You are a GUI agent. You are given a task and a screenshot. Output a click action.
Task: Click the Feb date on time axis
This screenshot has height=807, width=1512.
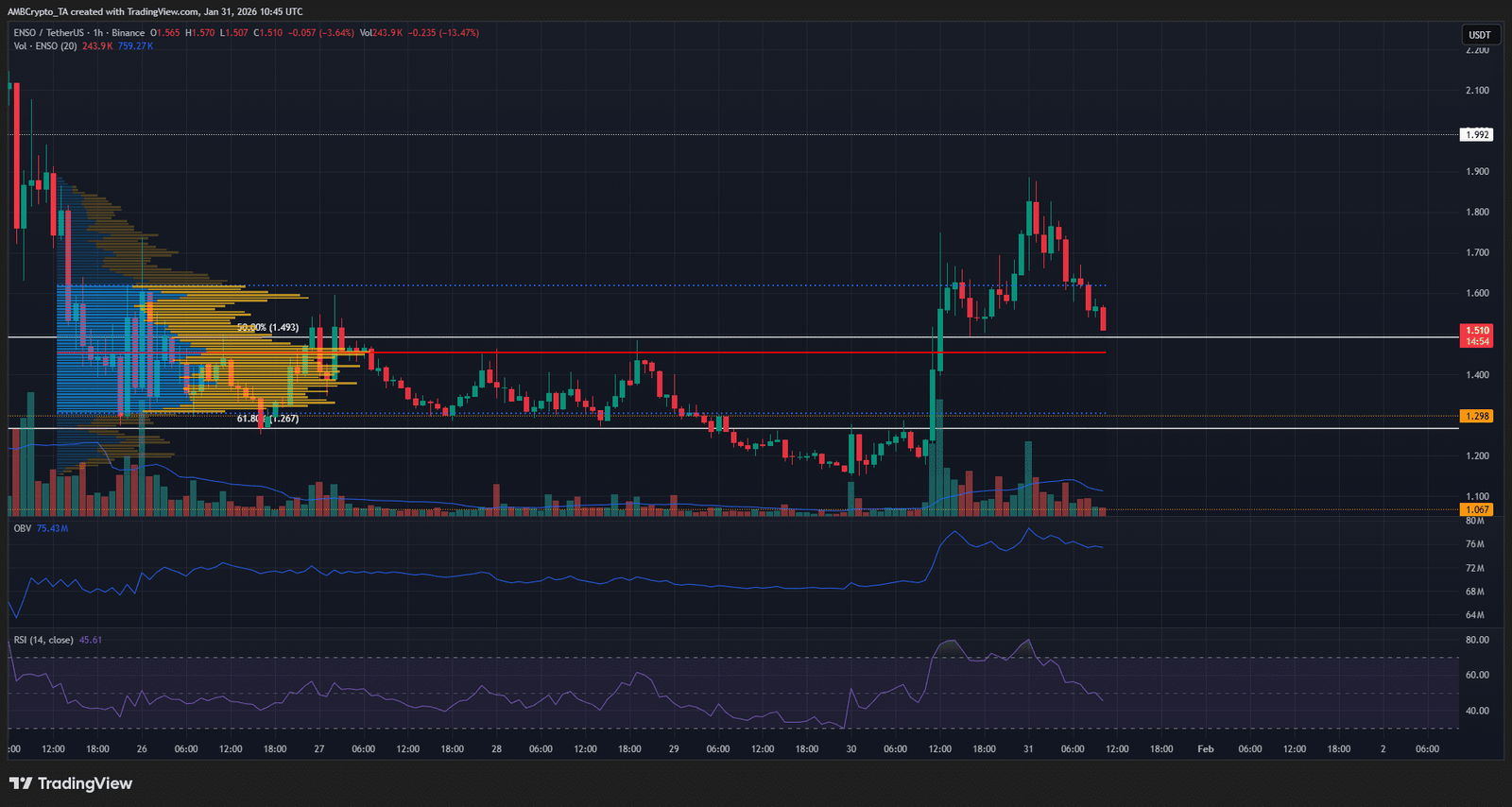(x=1205, y=749)
